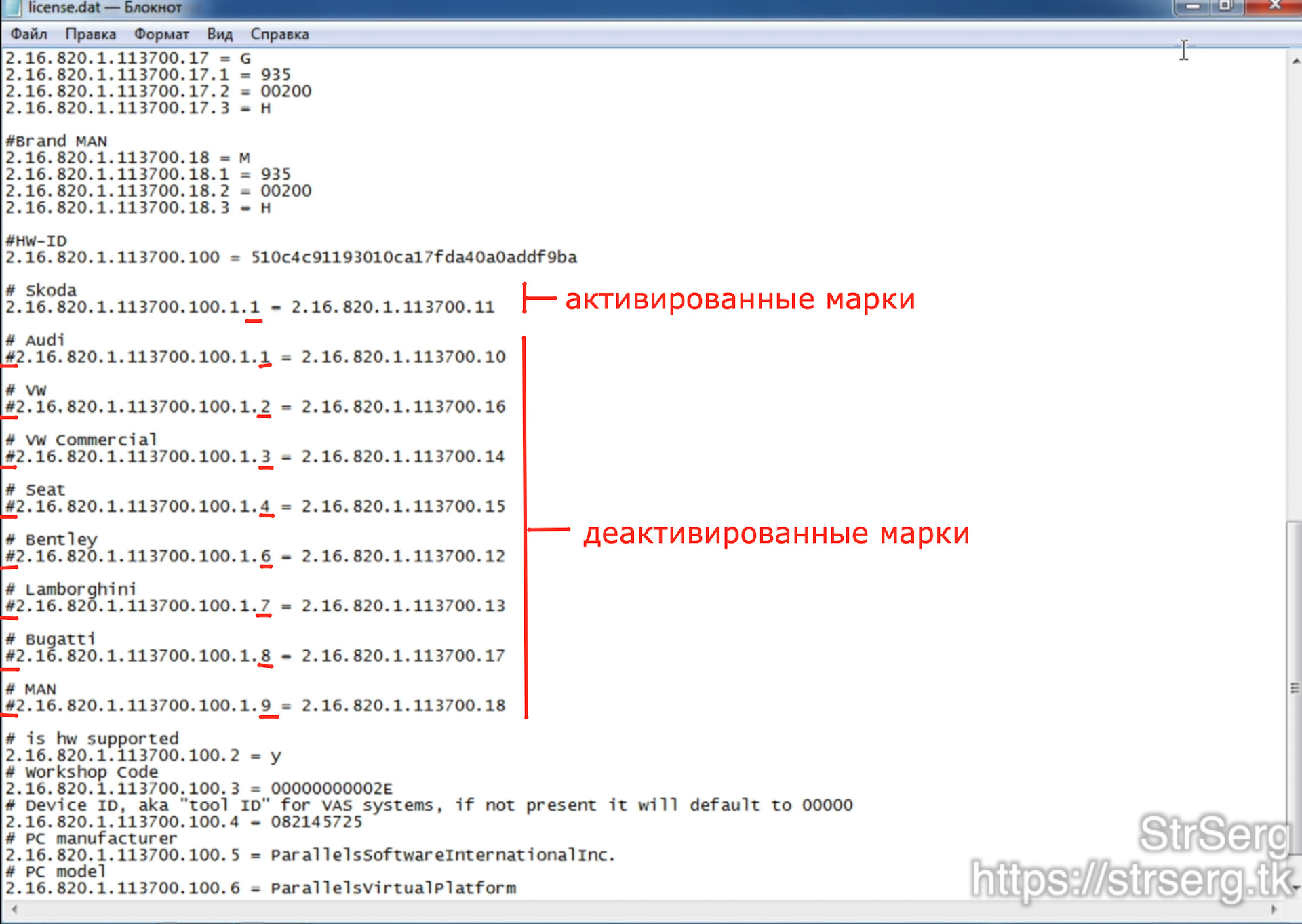1302x924 pixels.
Task: Click the '# Bentley' comment line
Action: tap(52, 540)
